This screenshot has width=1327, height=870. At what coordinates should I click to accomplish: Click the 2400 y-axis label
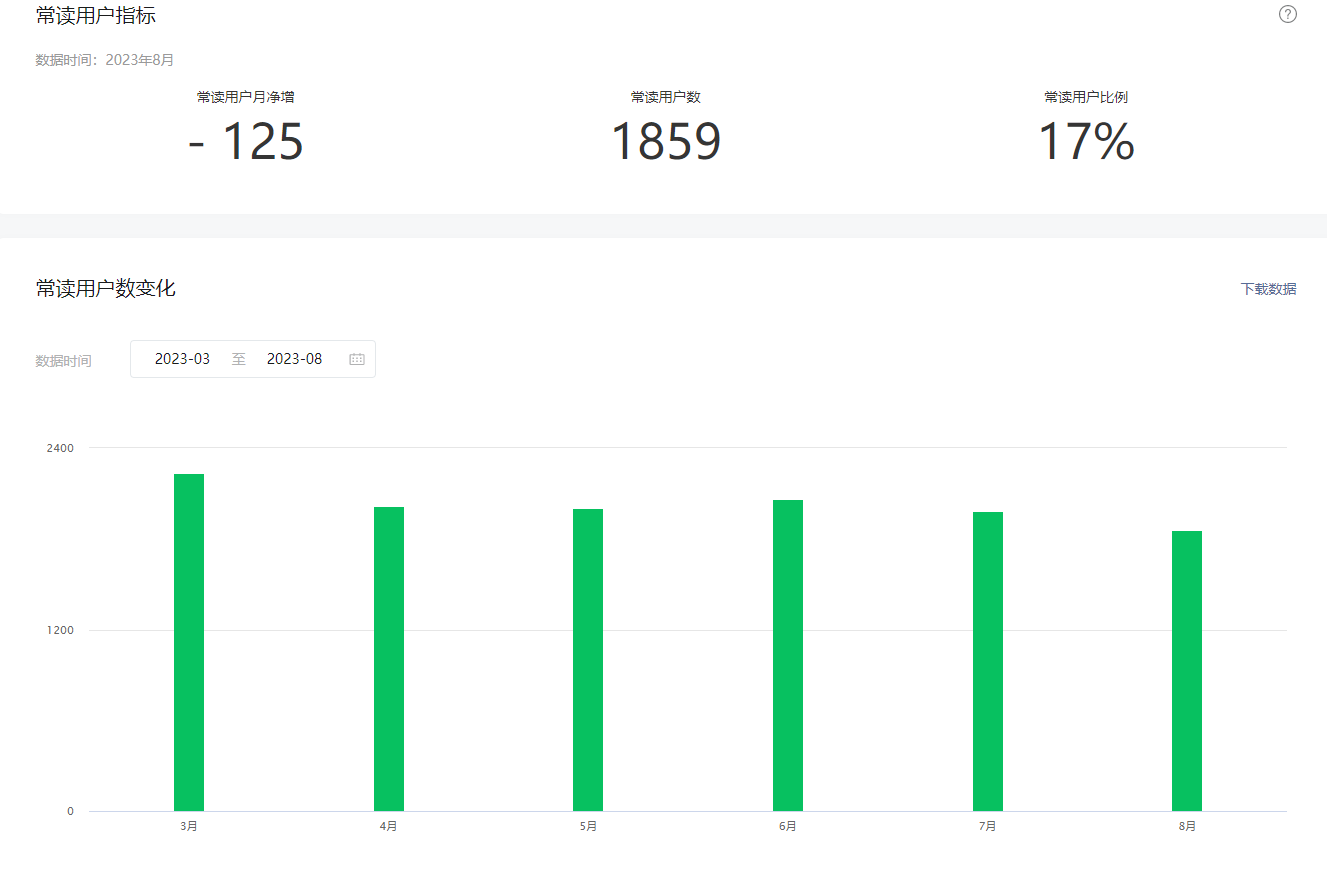click(x=60, y=447)
